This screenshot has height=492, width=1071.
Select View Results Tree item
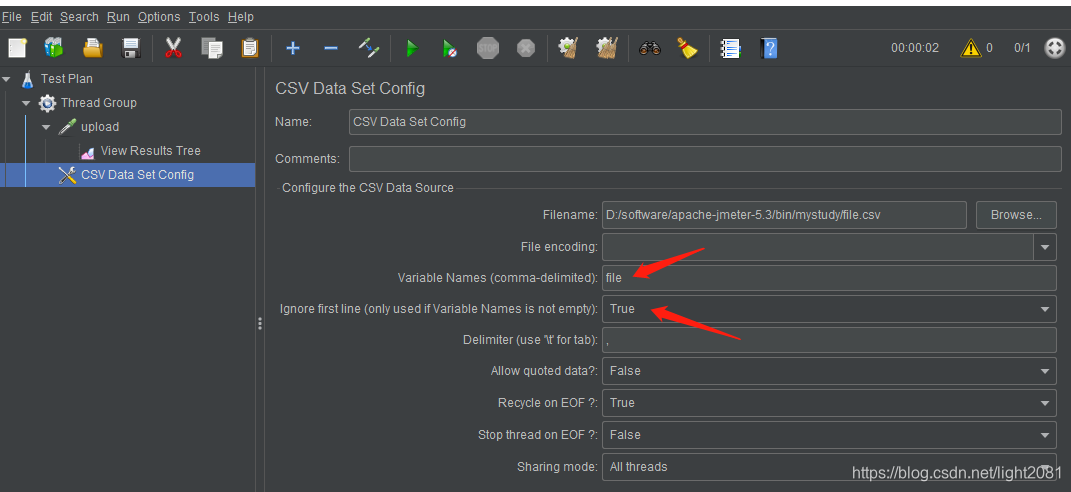click(x=150, y=151)
